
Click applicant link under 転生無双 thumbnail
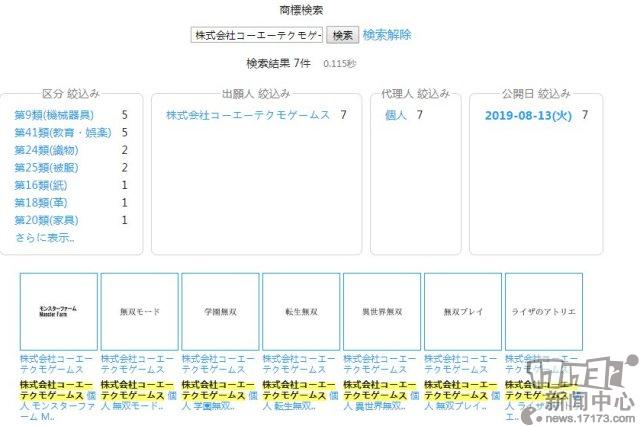tap(299, 364)
